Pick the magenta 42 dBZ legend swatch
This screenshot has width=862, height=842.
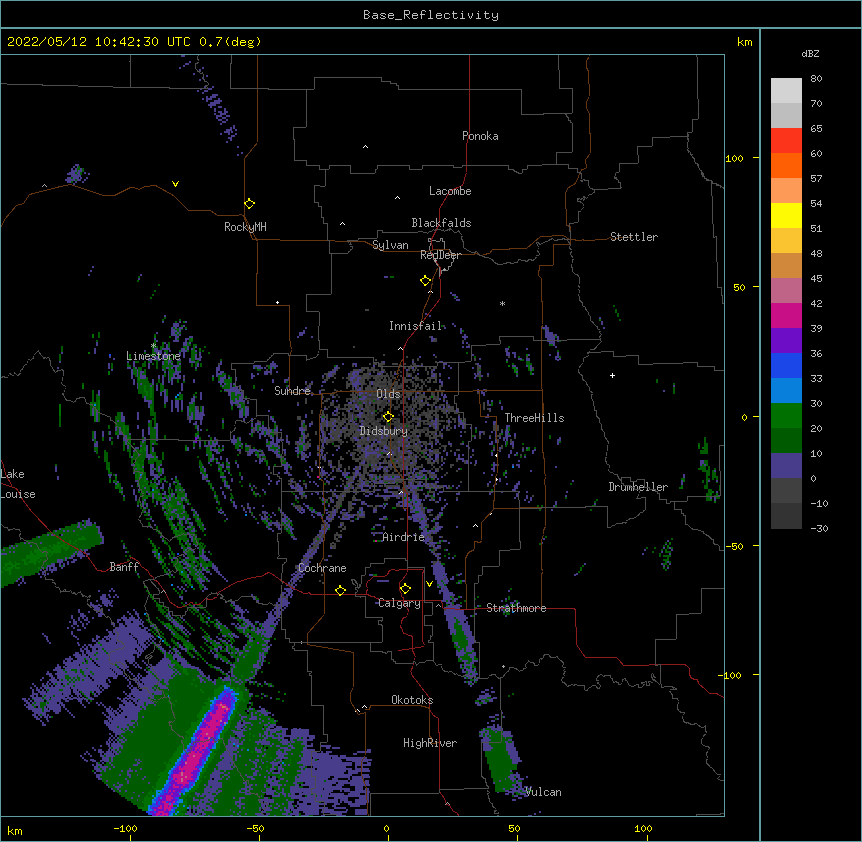coord(786,315)
